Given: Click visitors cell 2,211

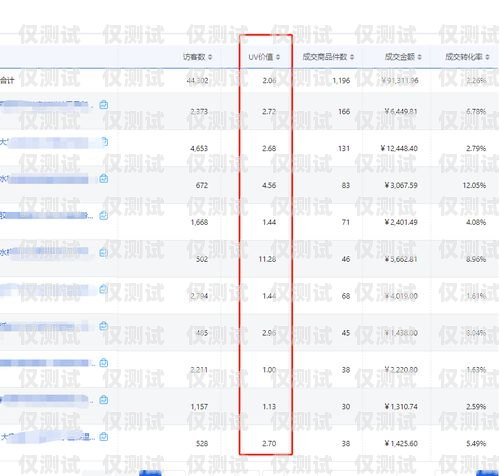Looking at the screenshot, I should point(199,370).
